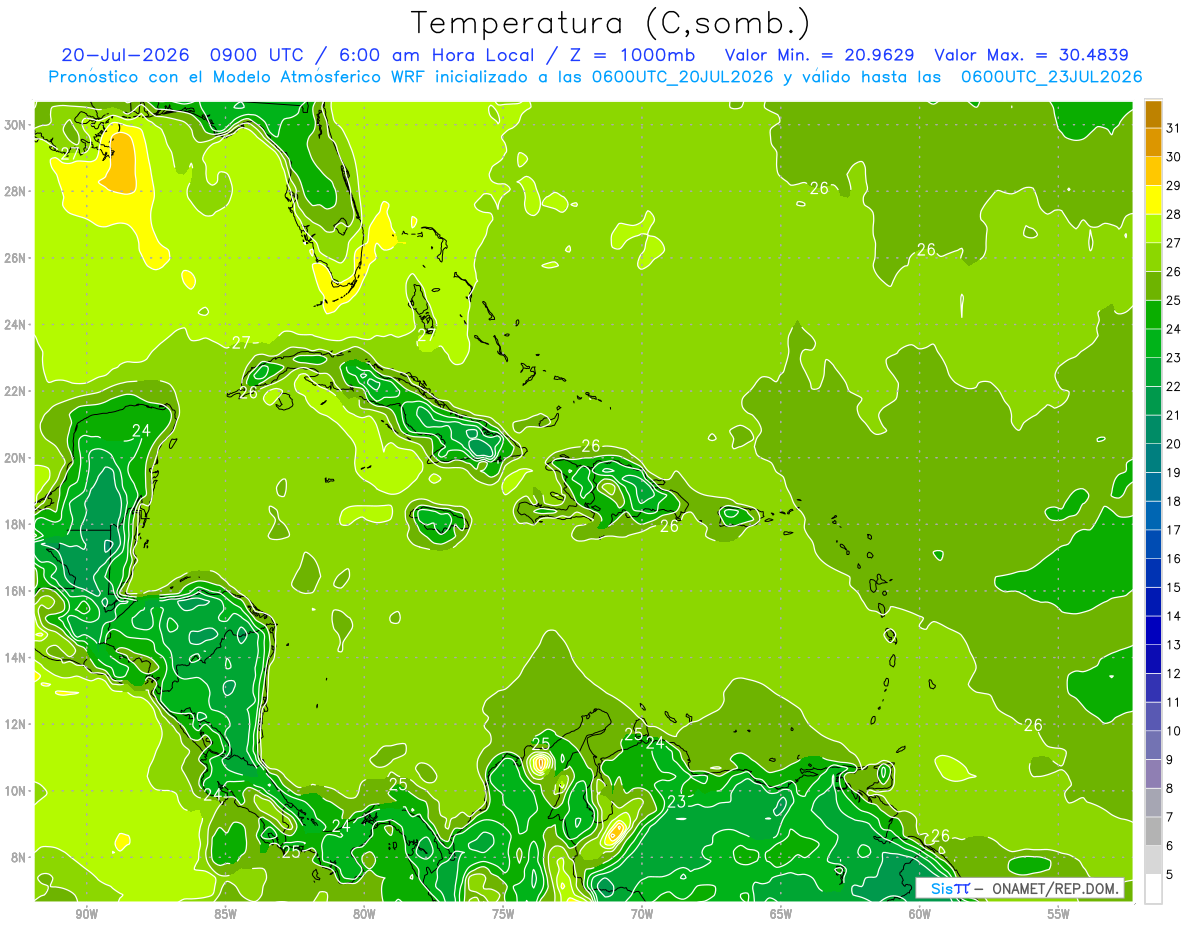Screen dimensions: 1200x927
Task: Click the 20N latitude axis label
Action: click(x=16, y=458)
